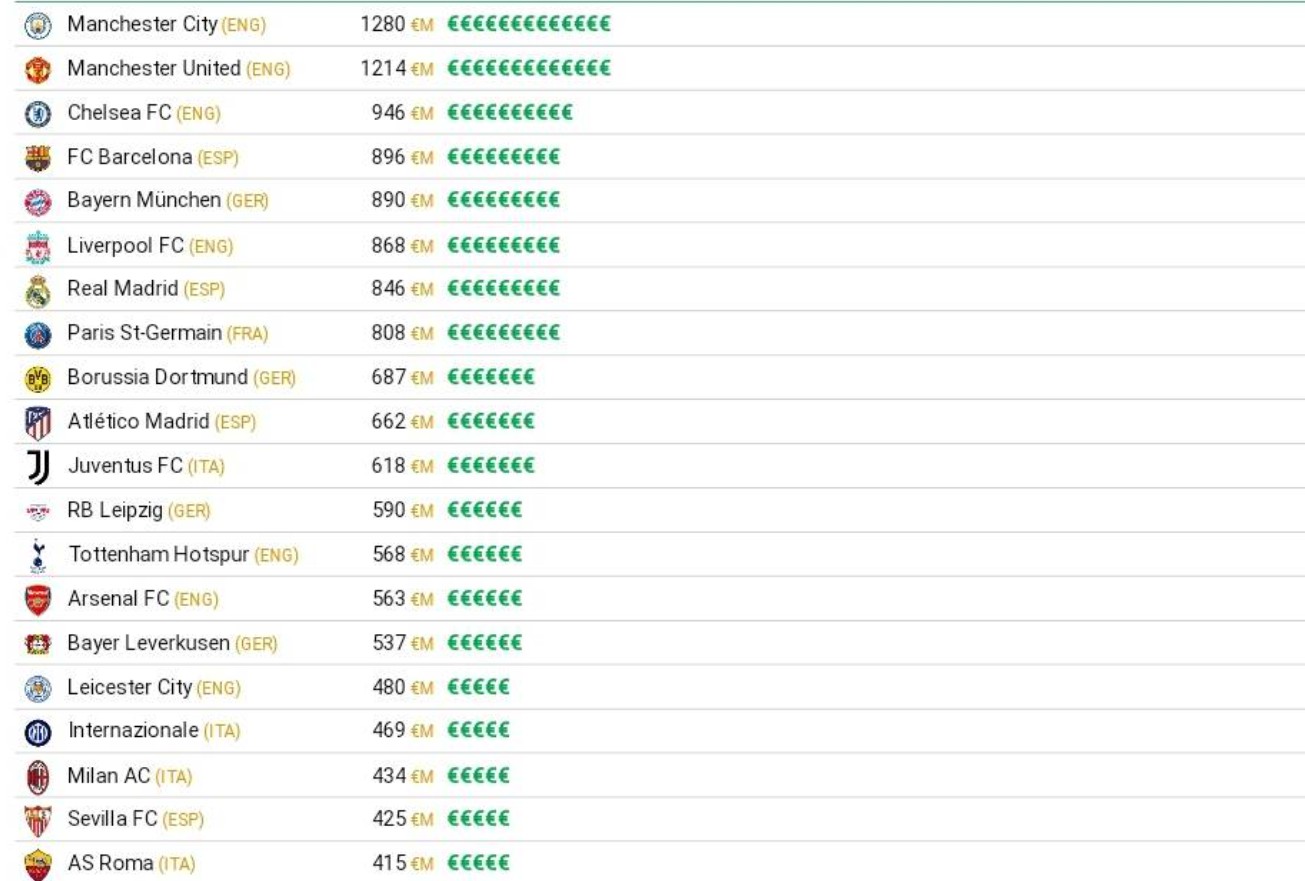Select the 480 value for Leicester City
This screenshot has width=1305, height=881.
[389, 688]
